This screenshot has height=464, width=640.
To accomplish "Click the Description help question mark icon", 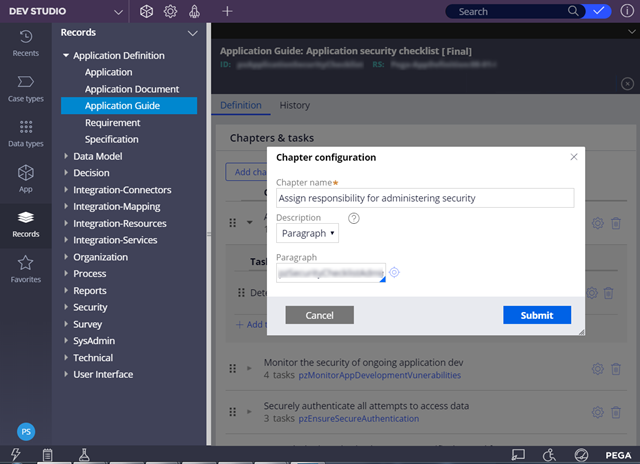I will point(353,218).
